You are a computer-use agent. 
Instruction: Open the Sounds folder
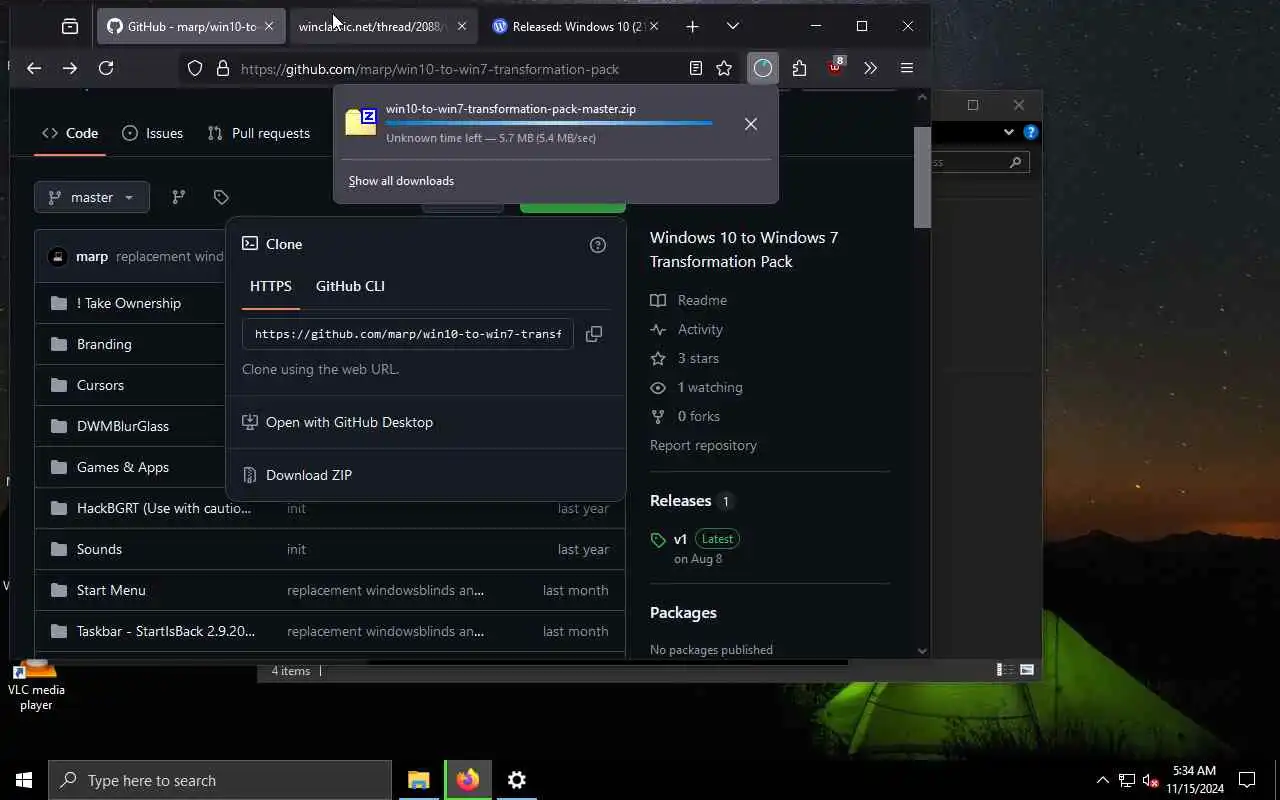(x=99, y=549)
